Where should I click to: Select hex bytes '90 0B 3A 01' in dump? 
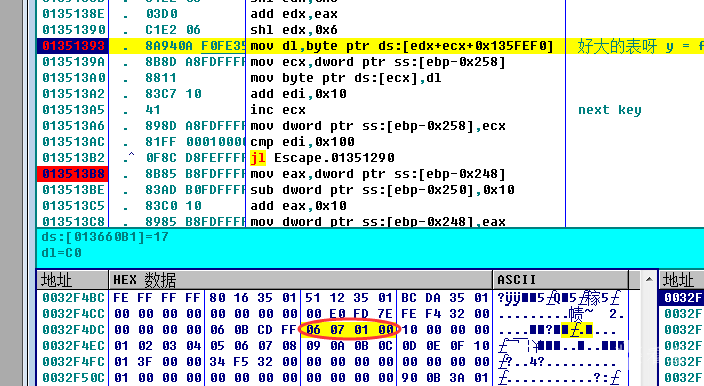pos(445,378)
